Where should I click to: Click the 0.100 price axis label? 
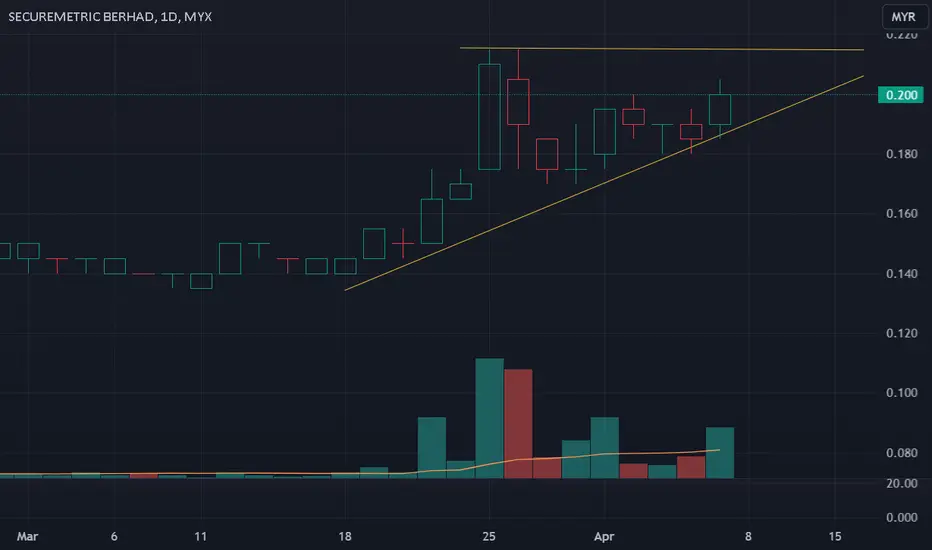tap(902, 392)
